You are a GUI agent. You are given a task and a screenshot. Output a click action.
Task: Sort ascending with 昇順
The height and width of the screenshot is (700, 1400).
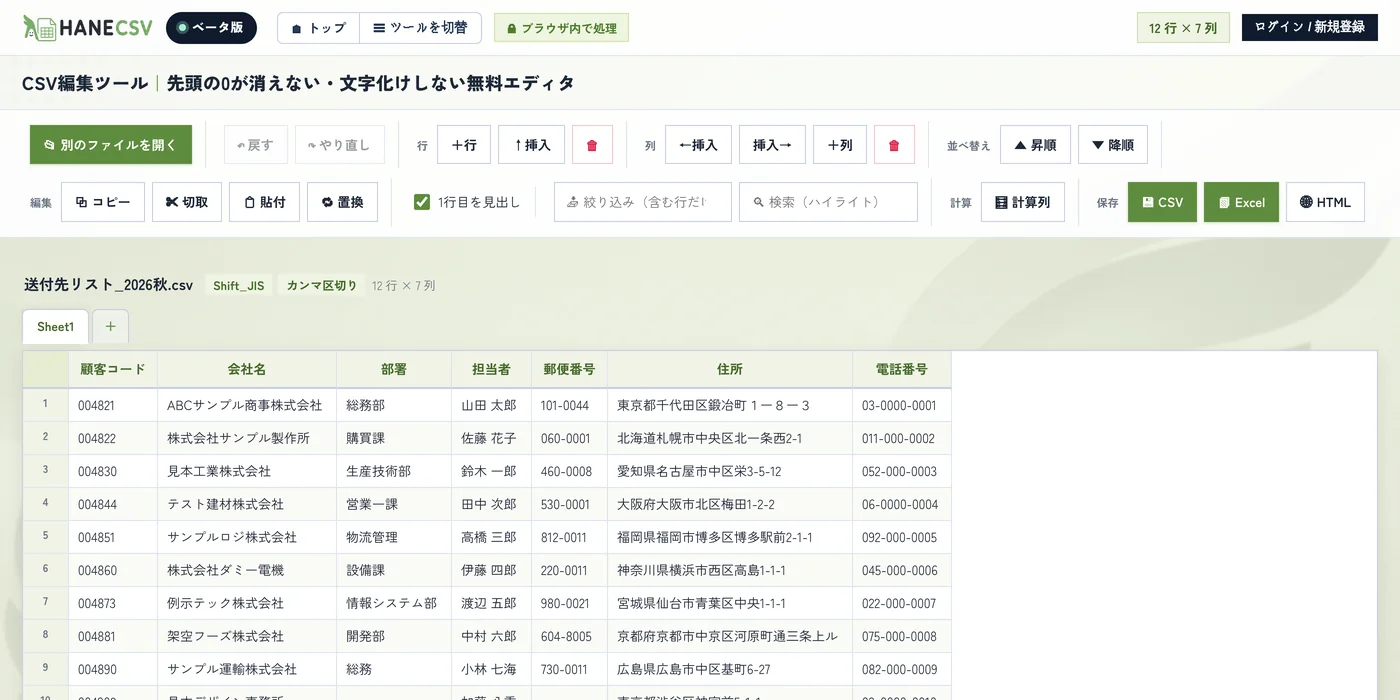coord(1035,145)
